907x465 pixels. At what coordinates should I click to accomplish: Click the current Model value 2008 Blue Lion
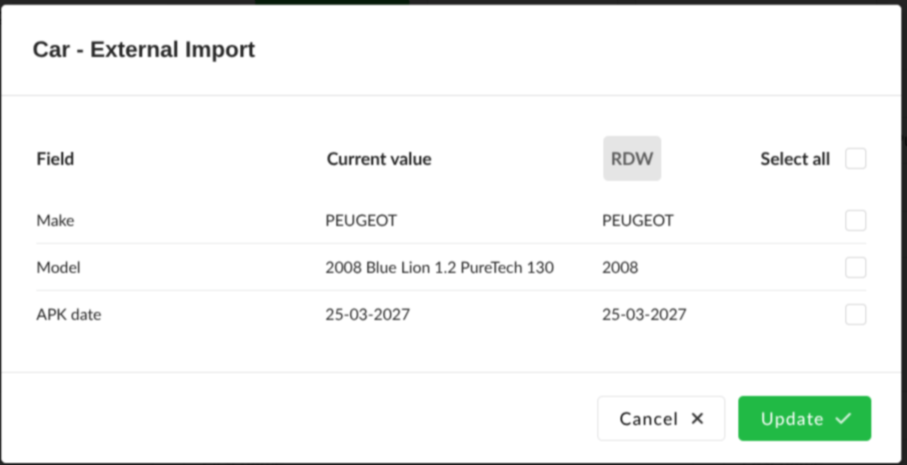point(440,267)
